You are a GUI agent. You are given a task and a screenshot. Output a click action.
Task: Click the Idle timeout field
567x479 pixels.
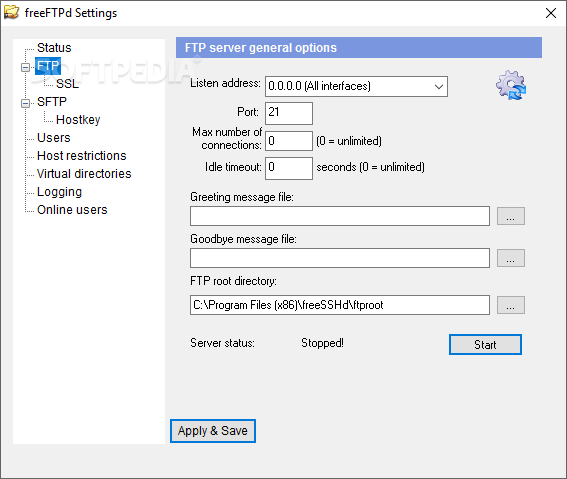click(289, 168)
